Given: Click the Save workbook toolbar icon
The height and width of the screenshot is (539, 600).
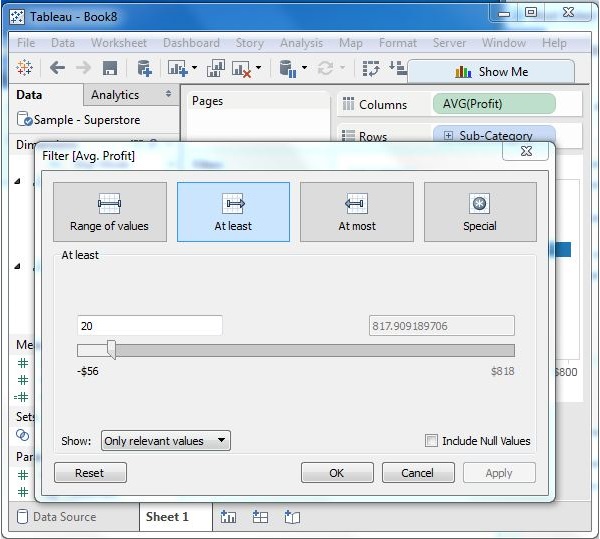Looking at the screenshot, I should (x=110, y=68).
